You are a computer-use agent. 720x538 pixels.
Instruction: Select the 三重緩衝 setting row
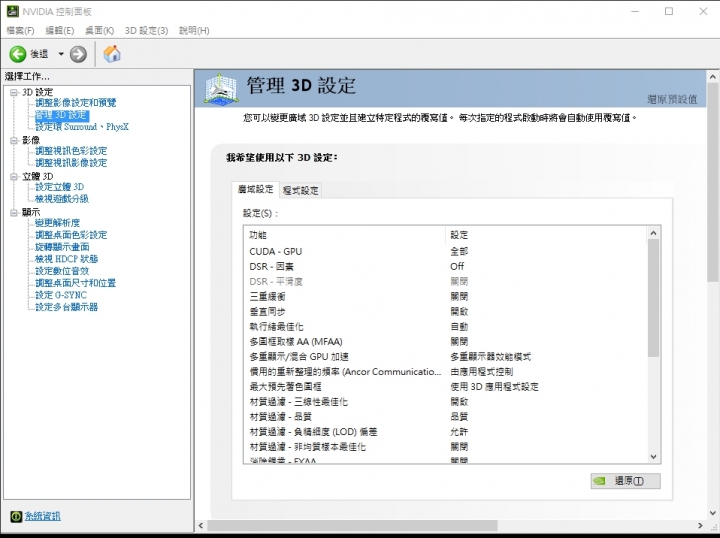click(445, 297)
